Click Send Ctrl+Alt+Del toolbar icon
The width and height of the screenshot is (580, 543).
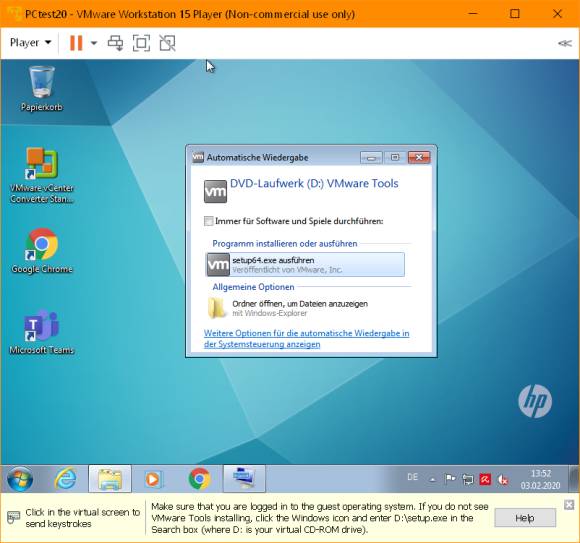pyautogui.click(x=115, y=43)
